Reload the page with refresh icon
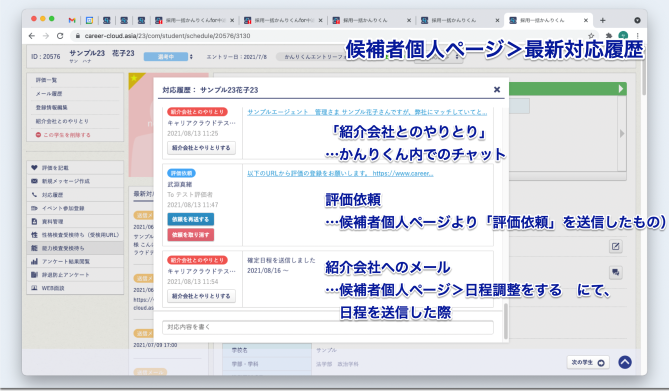The height and width of the screenshot is (391, 669). (60, 36)
